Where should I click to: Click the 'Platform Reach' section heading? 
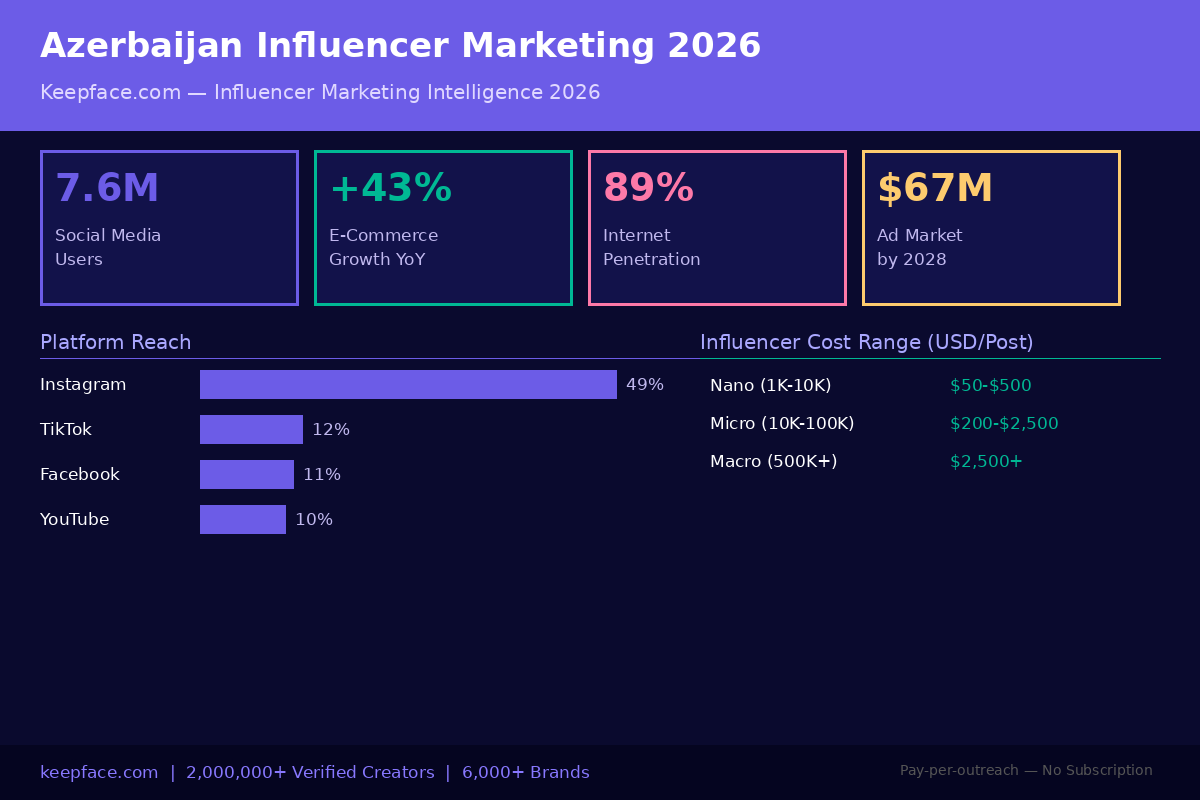click(x=115, y=343)
